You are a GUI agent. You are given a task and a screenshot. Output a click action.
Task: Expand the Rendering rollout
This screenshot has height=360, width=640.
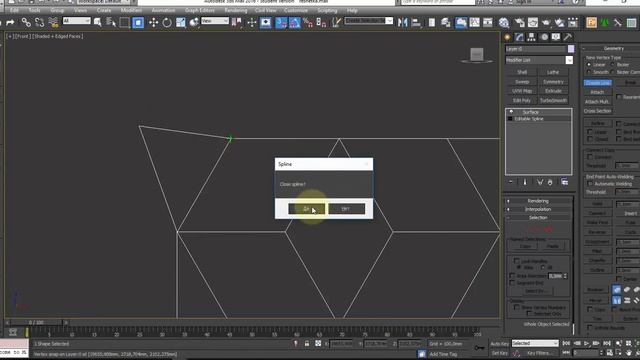click(x=538, y=201)
